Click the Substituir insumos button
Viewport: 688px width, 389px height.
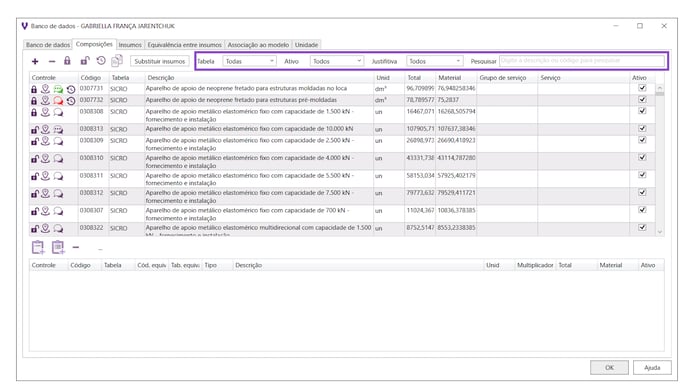coord(160,61)
